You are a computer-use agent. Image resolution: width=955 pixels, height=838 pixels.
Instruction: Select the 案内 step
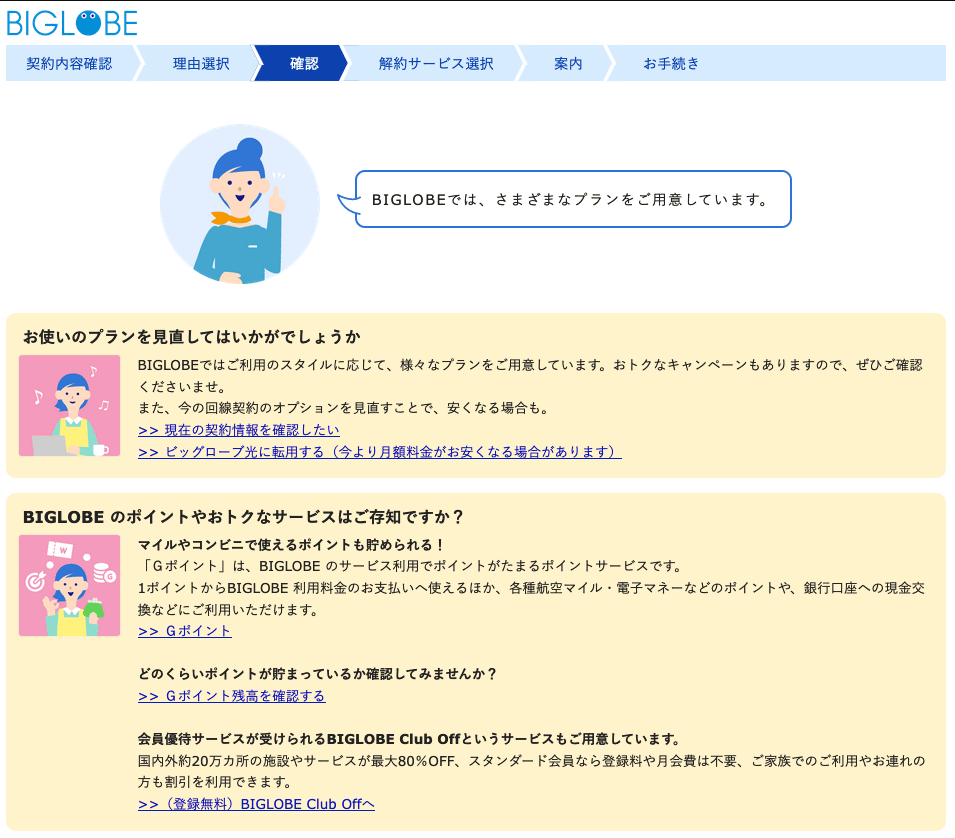[x=567, y=63]
